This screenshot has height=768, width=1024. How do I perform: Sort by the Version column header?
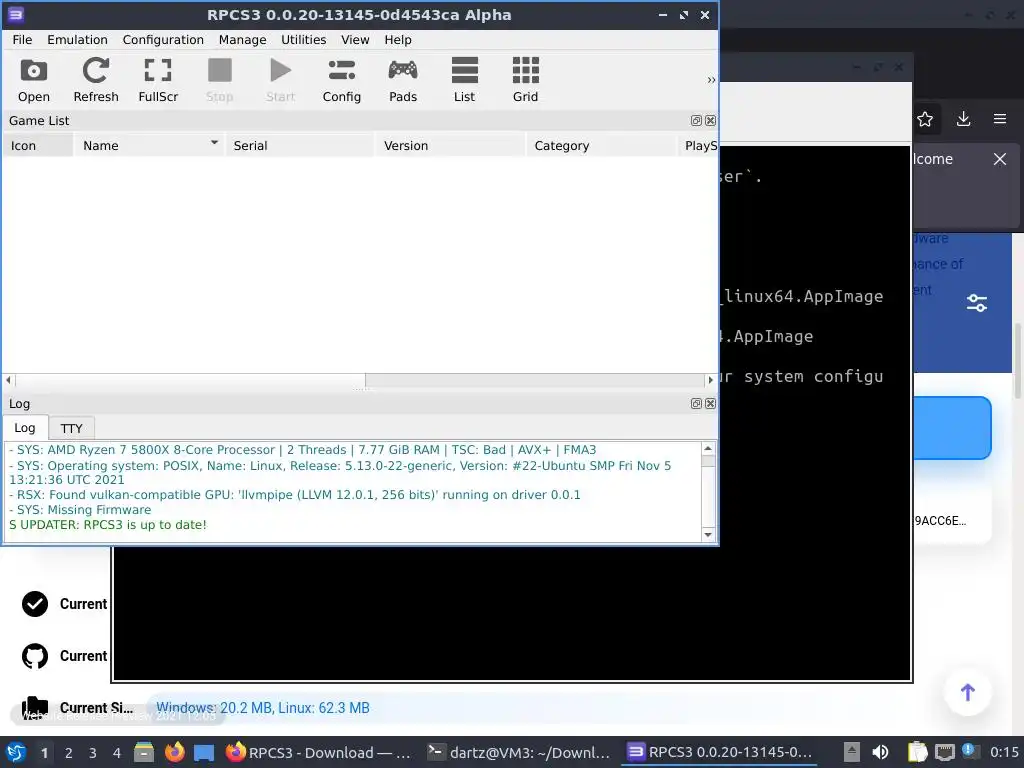pyautogui.click(x=450, y=145)
